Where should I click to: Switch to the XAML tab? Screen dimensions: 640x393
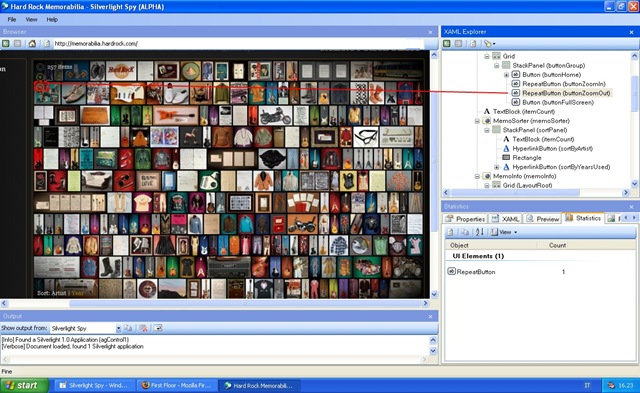coord(505,219)
